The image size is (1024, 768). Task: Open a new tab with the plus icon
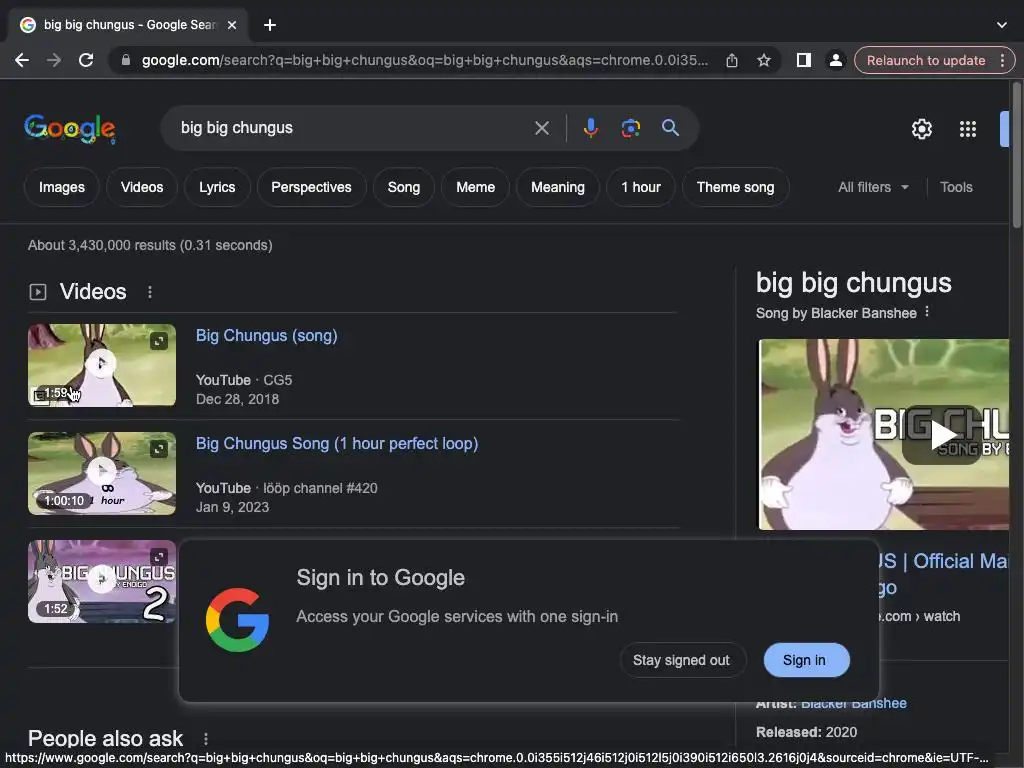[270, 25]
